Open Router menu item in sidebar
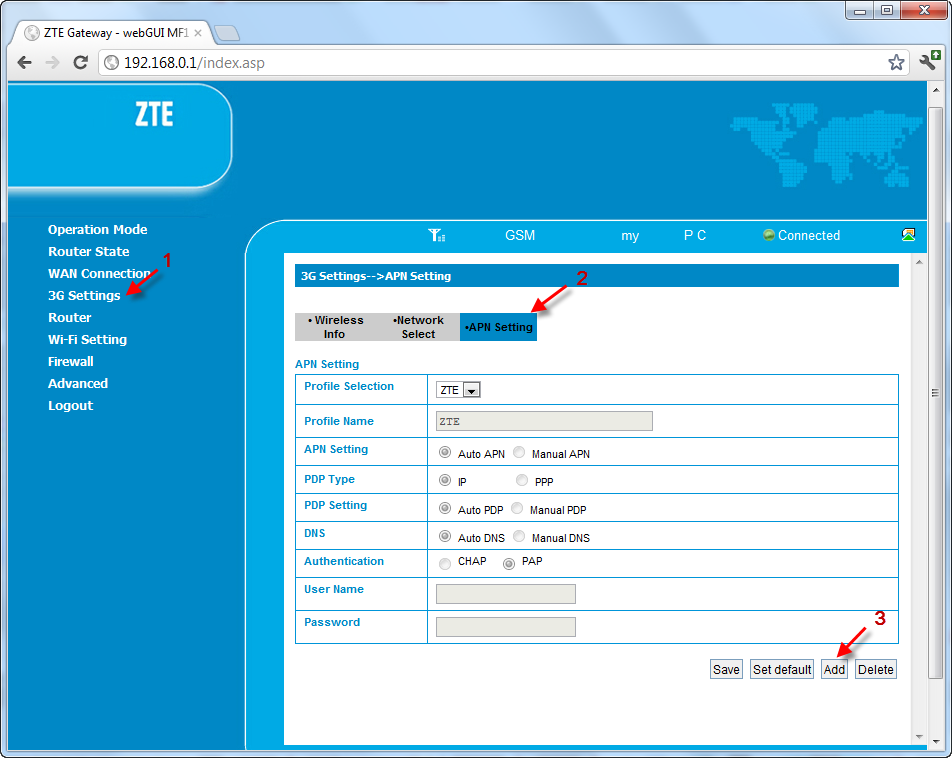 pos(70,318)
